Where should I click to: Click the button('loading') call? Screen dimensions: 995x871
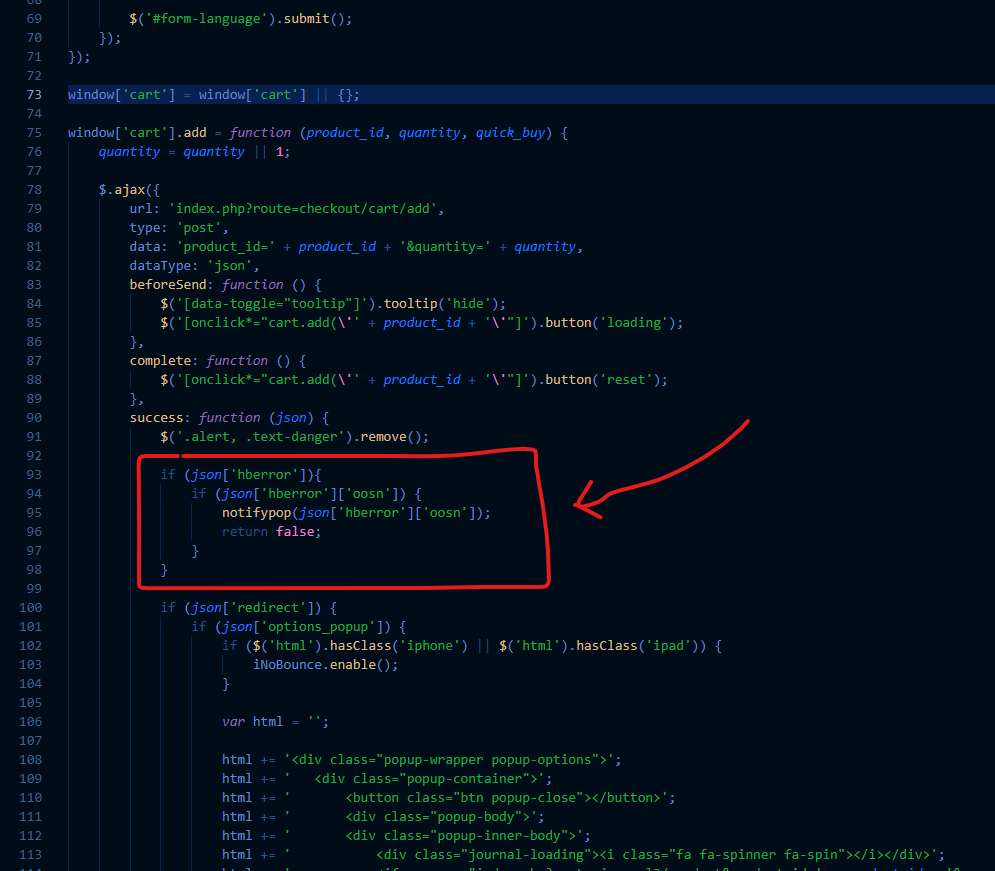pyautogui.click(x=610, y=323)
